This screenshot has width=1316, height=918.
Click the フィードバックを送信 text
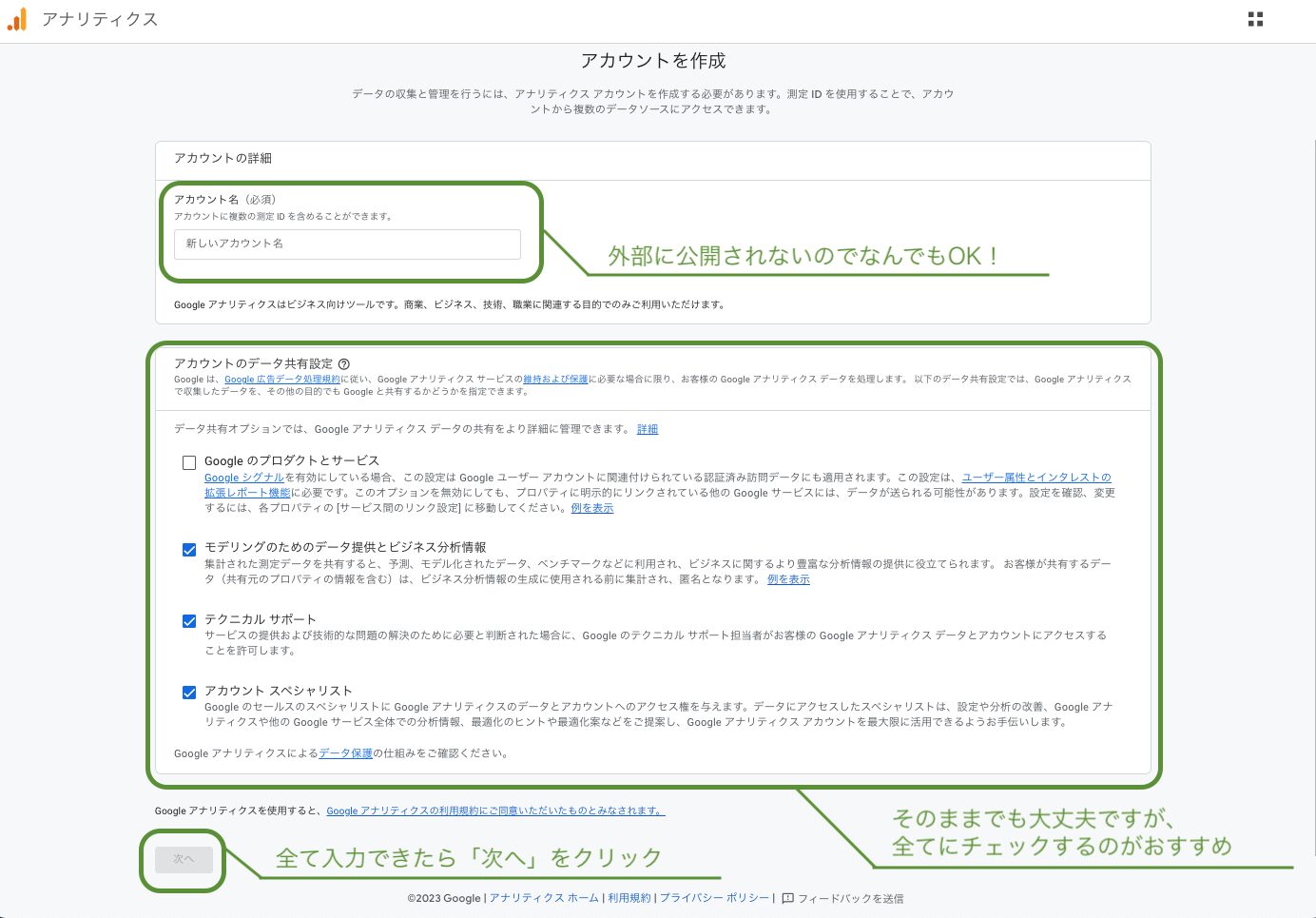coord(850,898)
